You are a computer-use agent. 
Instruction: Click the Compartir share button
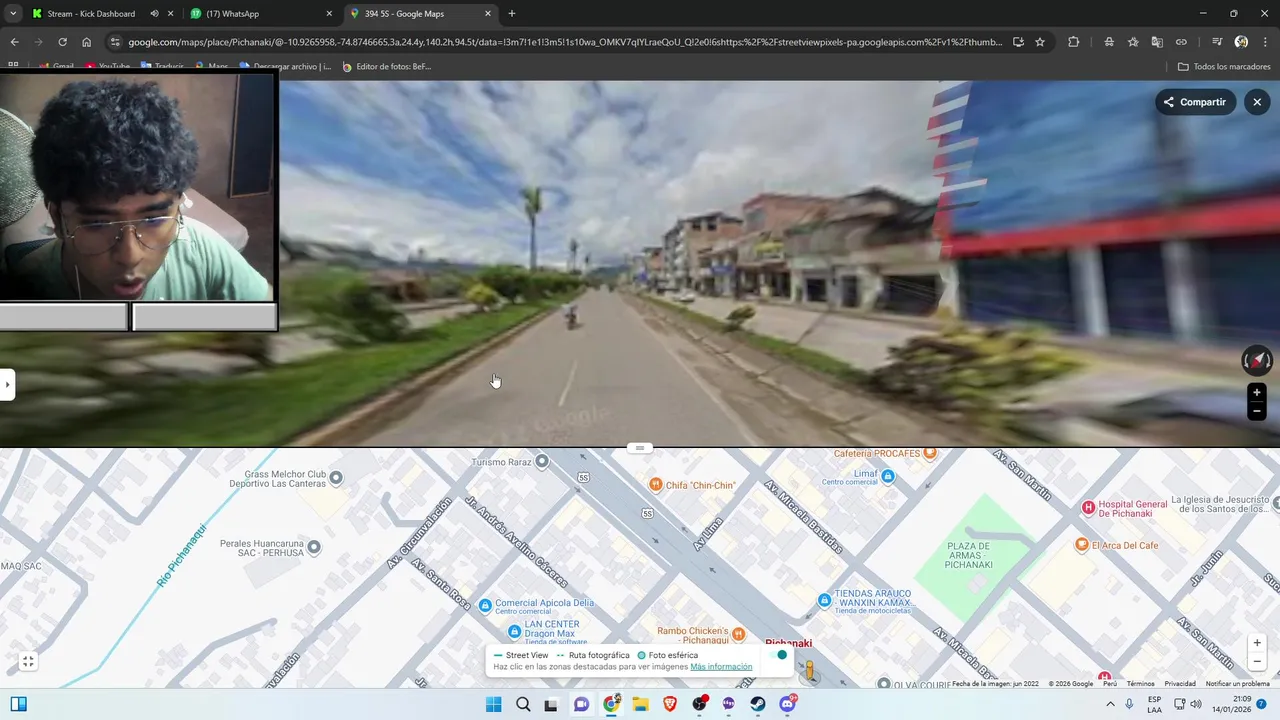(x=1195, y=102)
